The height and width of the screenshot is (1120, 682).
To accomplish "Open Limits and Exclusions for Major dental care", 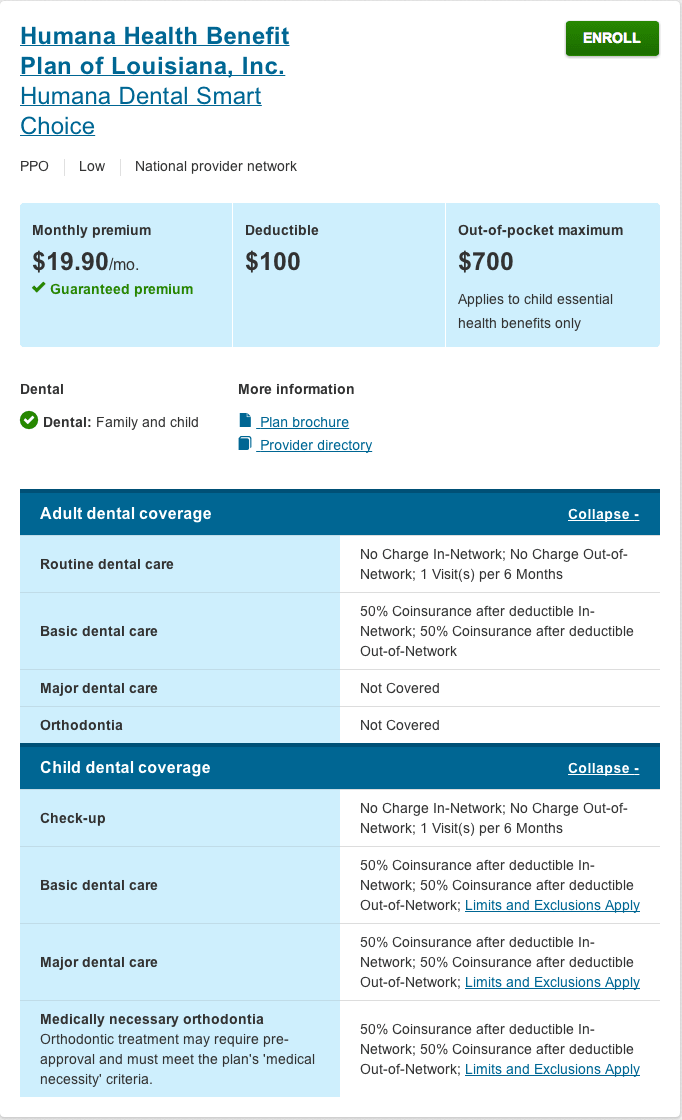I will [551, 982].
